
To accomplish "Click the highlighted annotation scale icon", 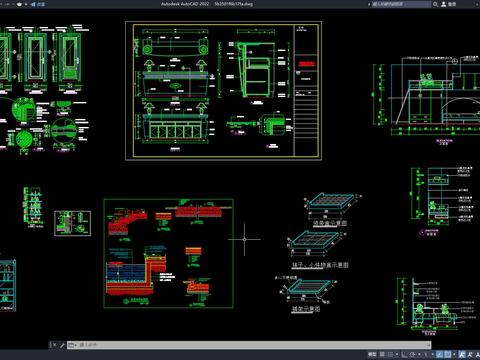I will point(462,354).
